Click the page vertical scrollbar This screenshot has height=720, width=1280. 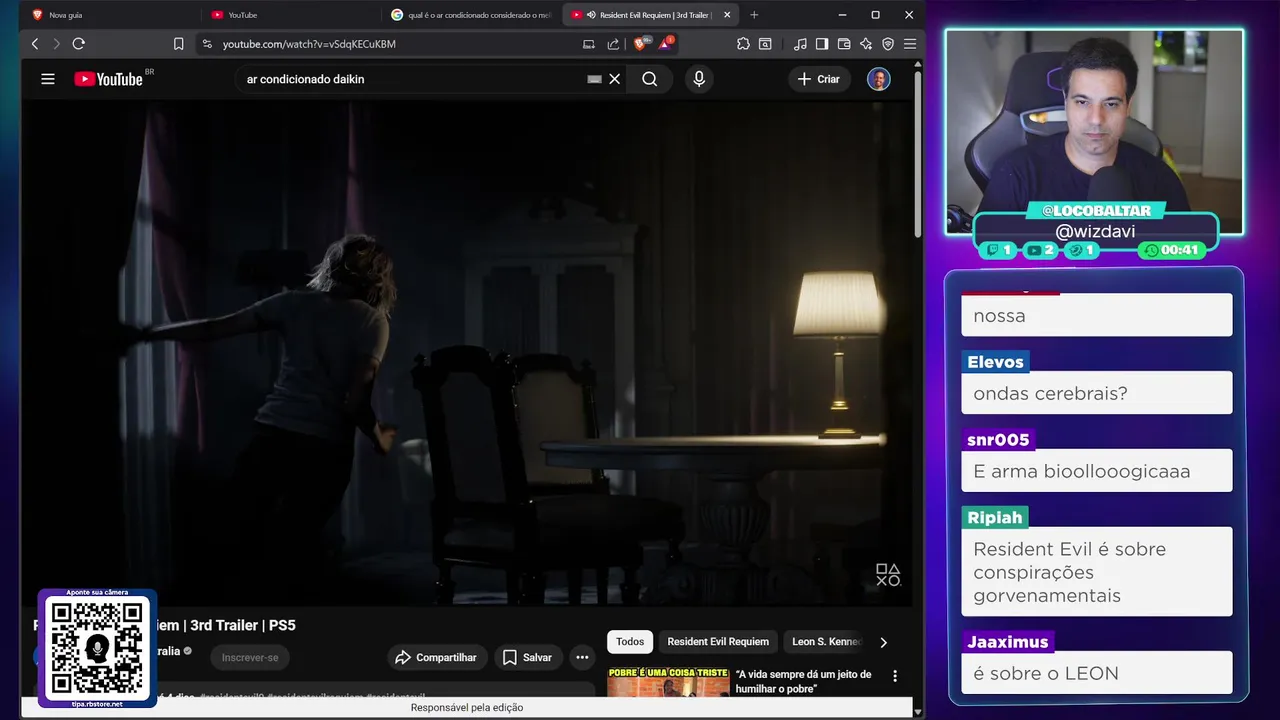click(918, 155)
